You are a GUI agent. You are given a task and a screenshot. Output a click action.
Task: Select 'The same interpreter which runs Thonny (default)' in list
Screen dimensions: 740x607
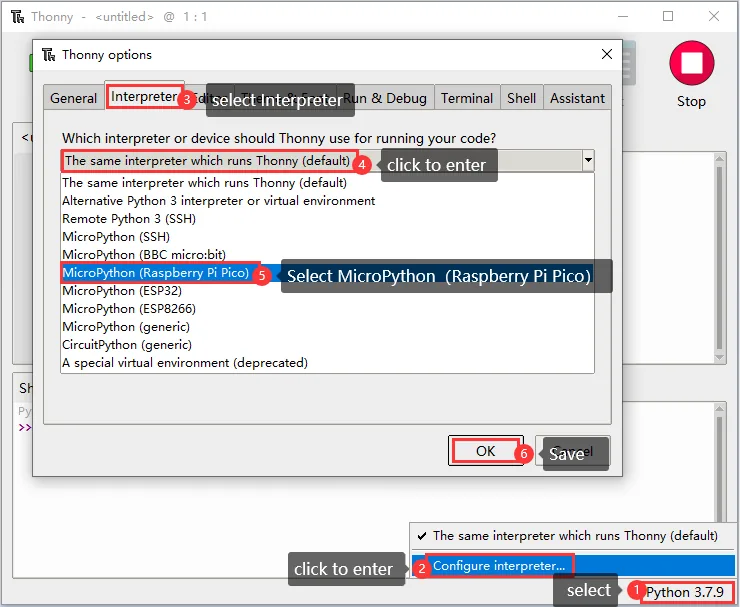[328, 183]
